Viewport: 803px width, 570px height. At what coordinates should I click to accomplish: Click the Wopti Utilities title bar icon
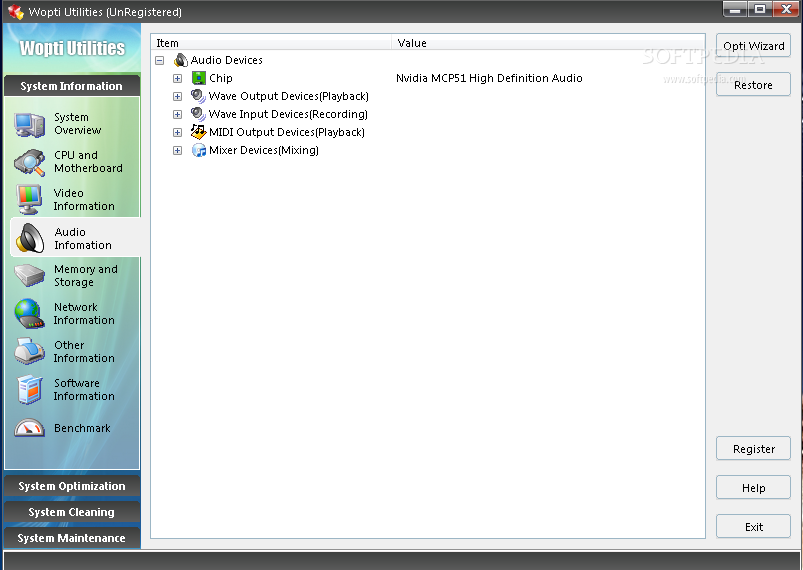tap(15, 12)
